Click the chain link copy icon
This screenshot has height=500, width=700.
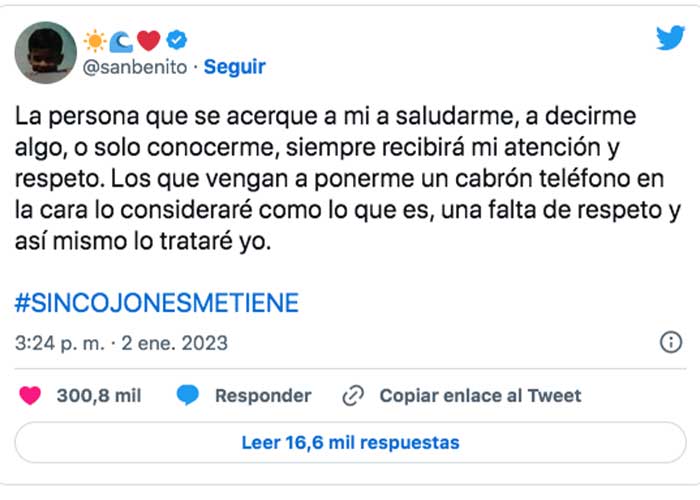click(x=352, y=396)
